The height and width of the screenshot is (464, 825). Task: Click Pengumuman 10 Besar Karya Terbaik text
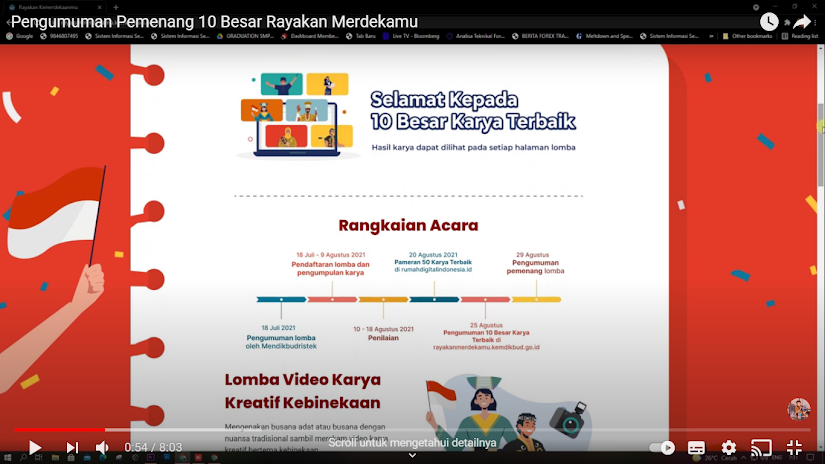(x=486, y=336)
